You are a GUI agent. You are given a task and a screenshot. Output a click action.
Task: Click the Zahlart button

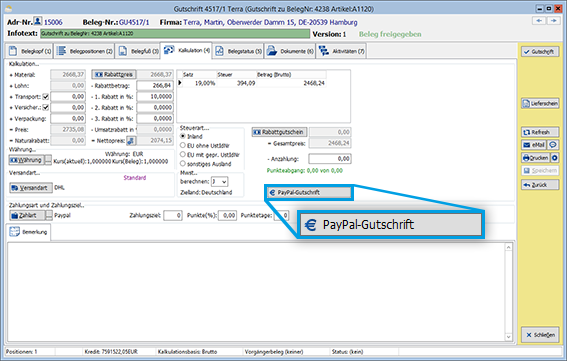pos(27,216)
